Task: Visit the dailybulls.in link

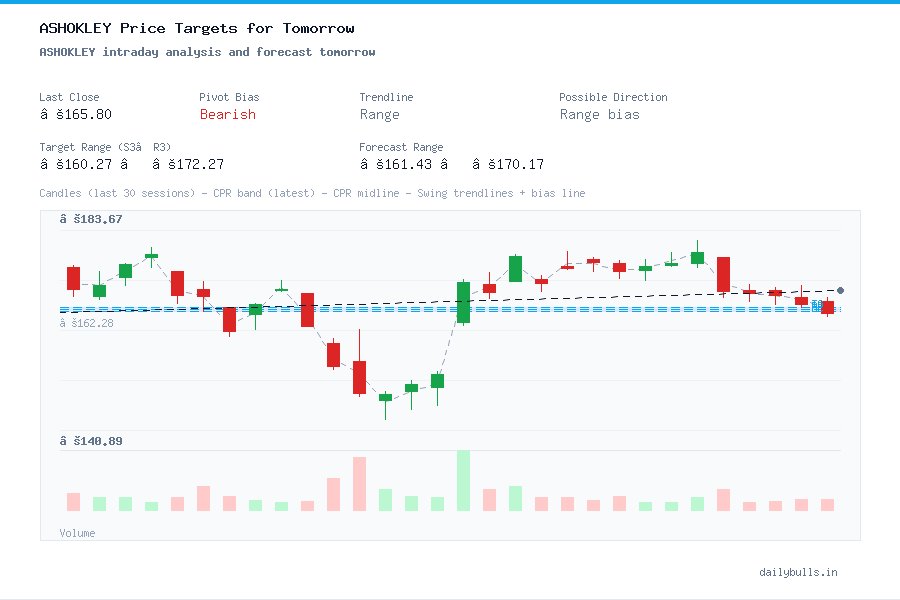Action: 798,572
